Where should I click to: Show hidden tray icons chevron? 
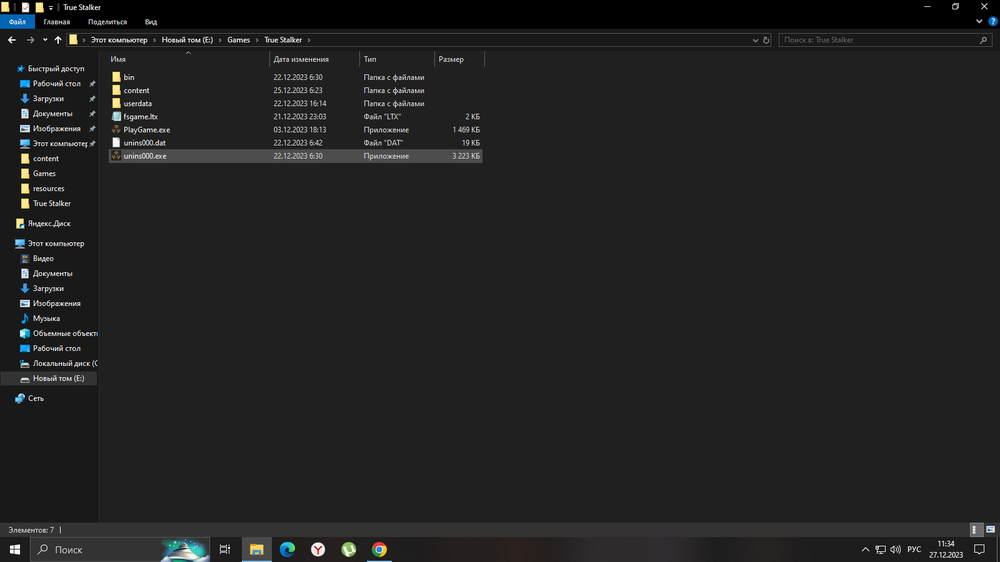865,549
